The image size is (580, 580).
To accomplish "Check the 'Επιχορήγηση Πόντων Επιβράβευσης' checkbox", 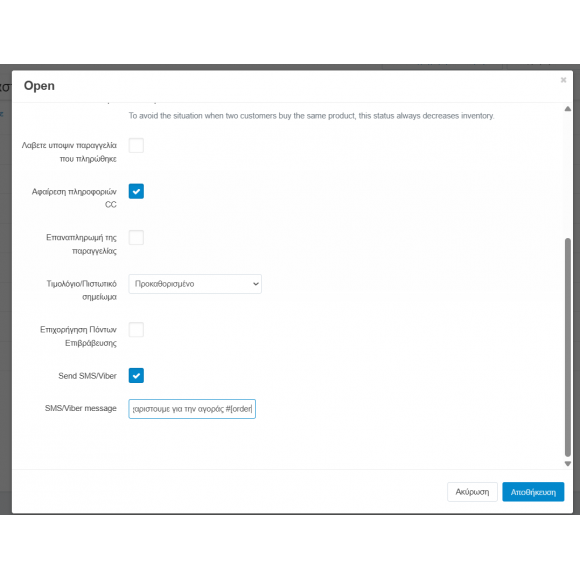I will click(136, 330).
